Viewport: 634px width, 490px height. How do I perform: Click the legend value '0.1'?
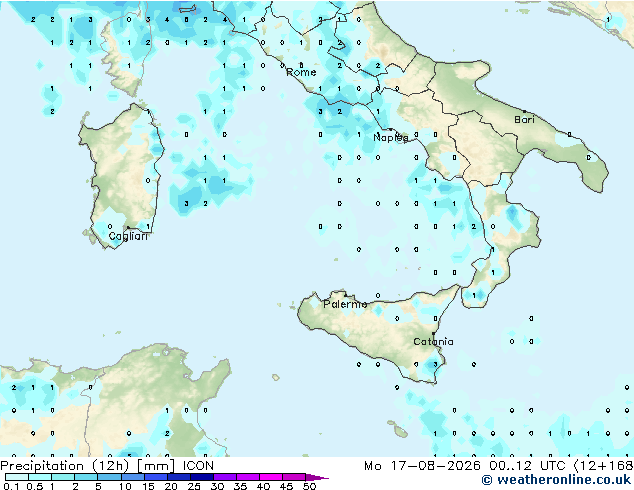pos(11,486)
